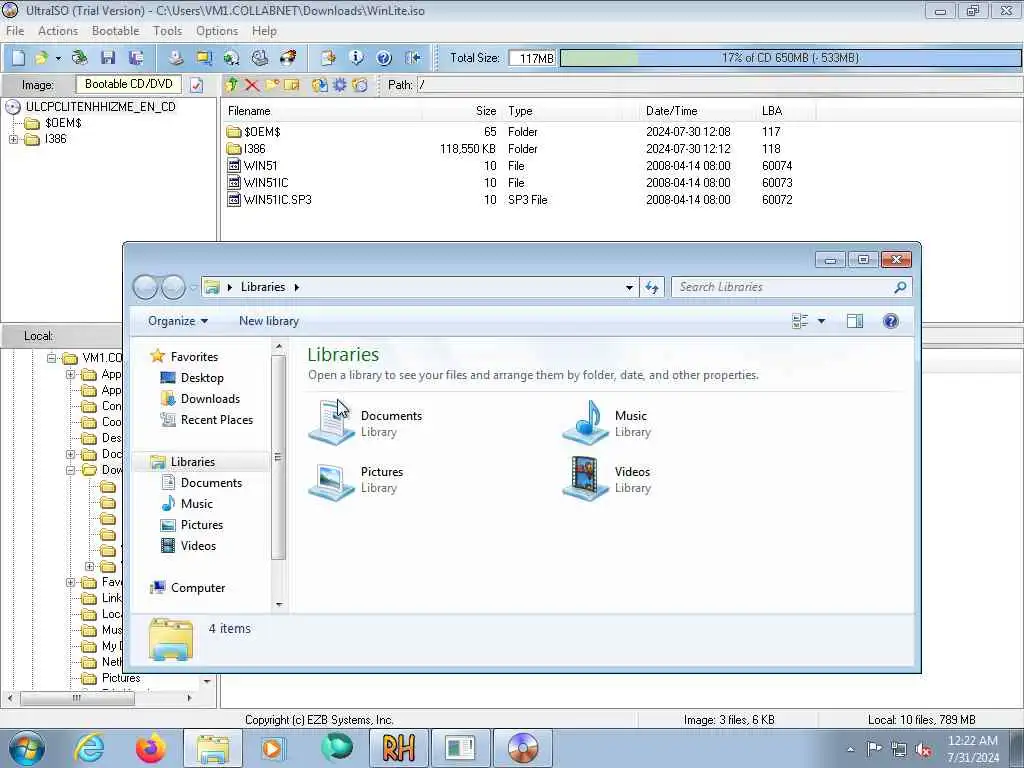Go up one folder with the green arrow icon

(x=232, y=85)
